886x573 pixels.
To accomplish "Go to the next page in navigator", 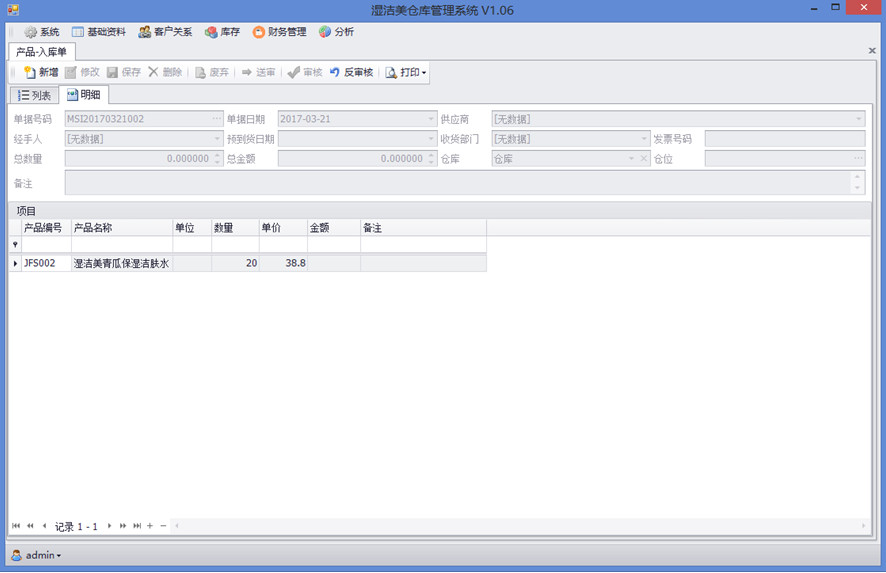I will pyautogui.click(x=123, y=526).
